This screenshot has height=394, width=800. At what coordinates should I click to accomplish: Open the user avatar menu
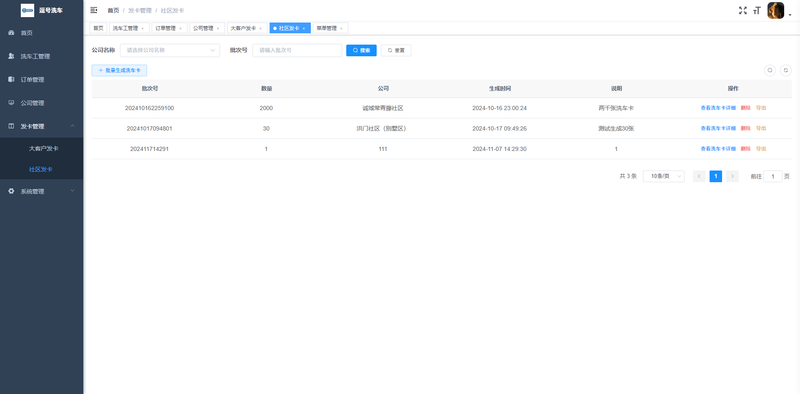[x=776, y=10]
